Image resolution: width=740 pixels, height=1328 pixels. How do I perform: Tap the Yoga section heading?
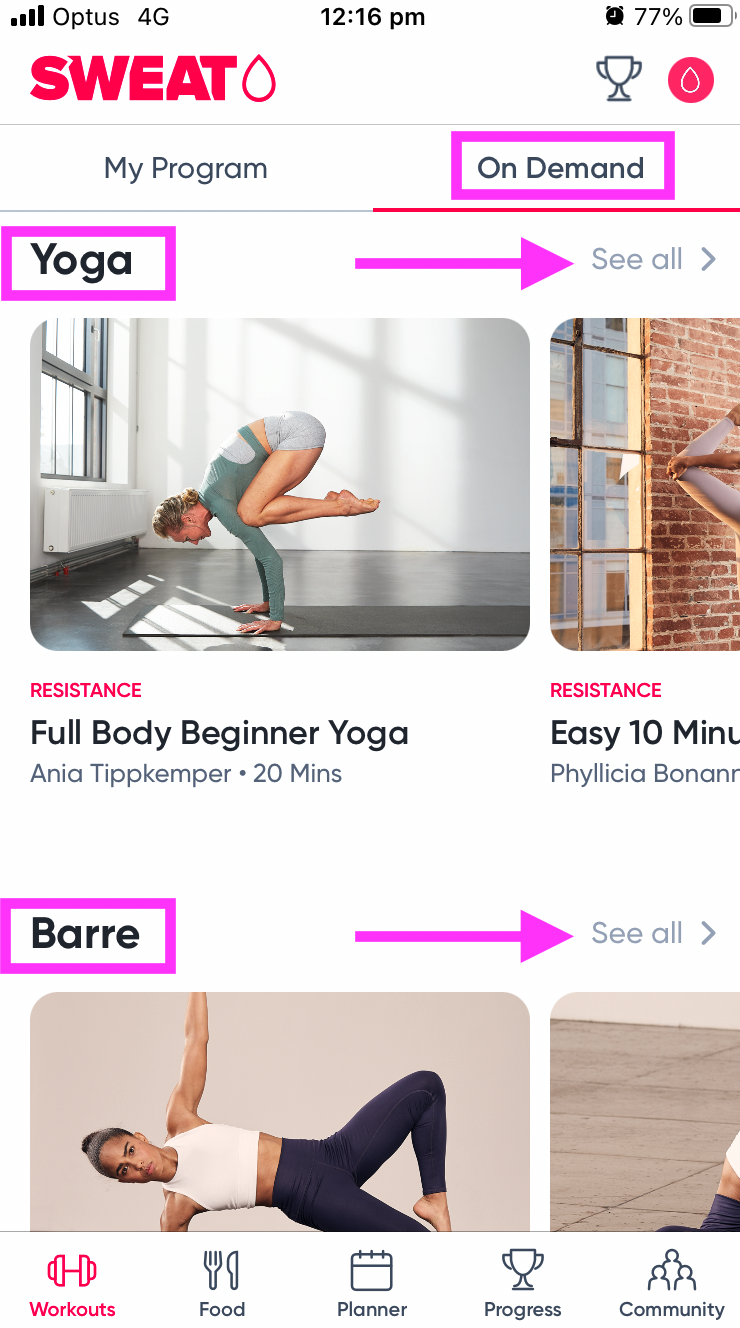coord(82,260)
